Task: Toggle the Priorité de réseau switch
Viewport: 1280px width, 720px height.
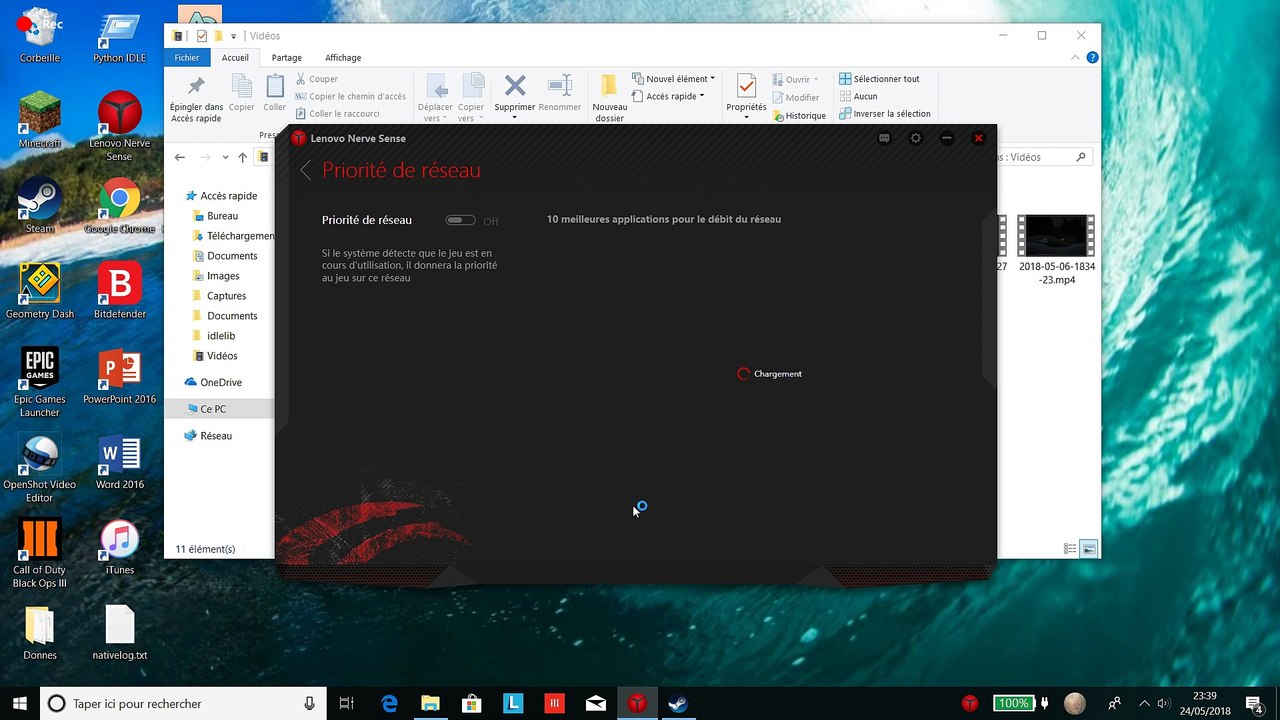Action: point(460,220)
